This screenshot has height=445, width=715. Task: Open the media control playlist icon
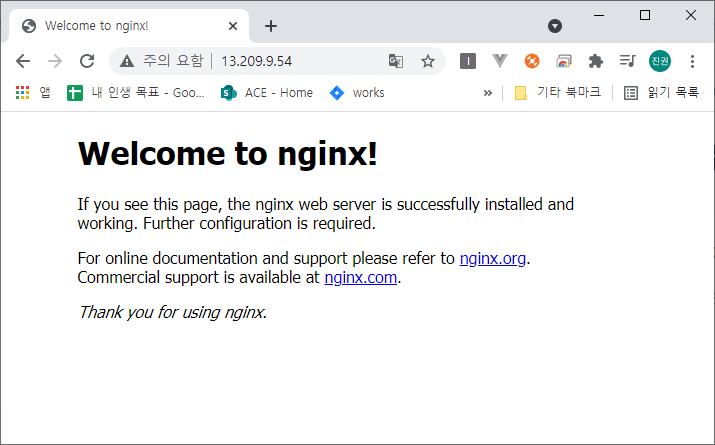628,61
